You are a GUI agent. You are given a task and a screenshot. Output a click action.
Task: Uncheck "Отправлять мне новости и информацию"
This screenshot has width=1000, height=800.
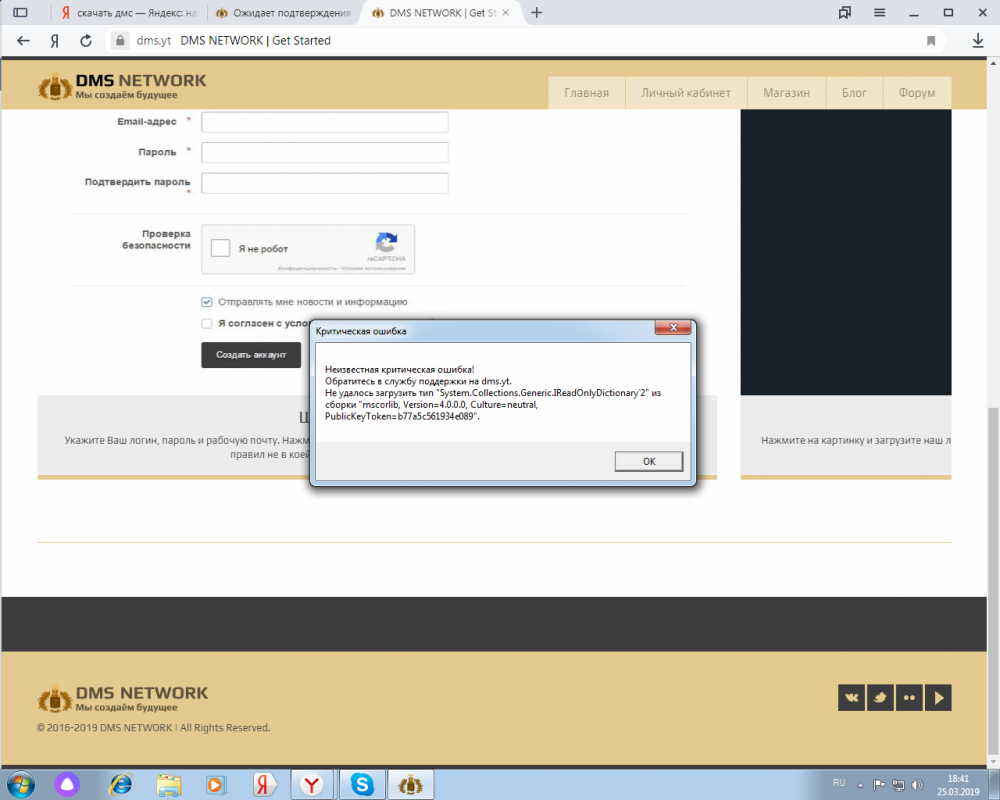point(207,301)
